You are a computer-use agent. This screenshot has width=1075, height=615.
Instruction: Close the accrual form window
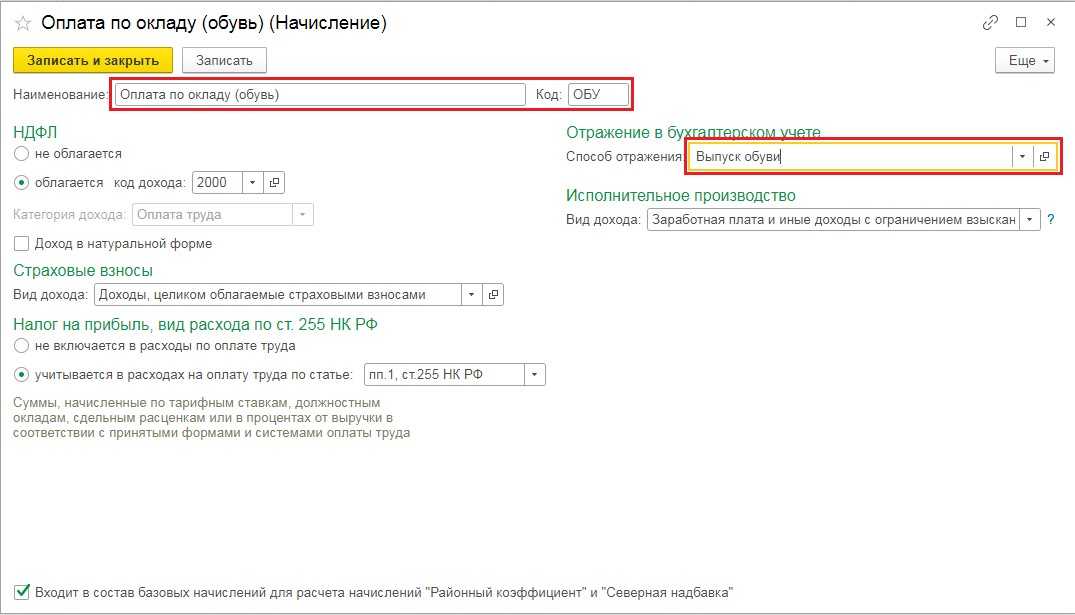point(1051,23)
